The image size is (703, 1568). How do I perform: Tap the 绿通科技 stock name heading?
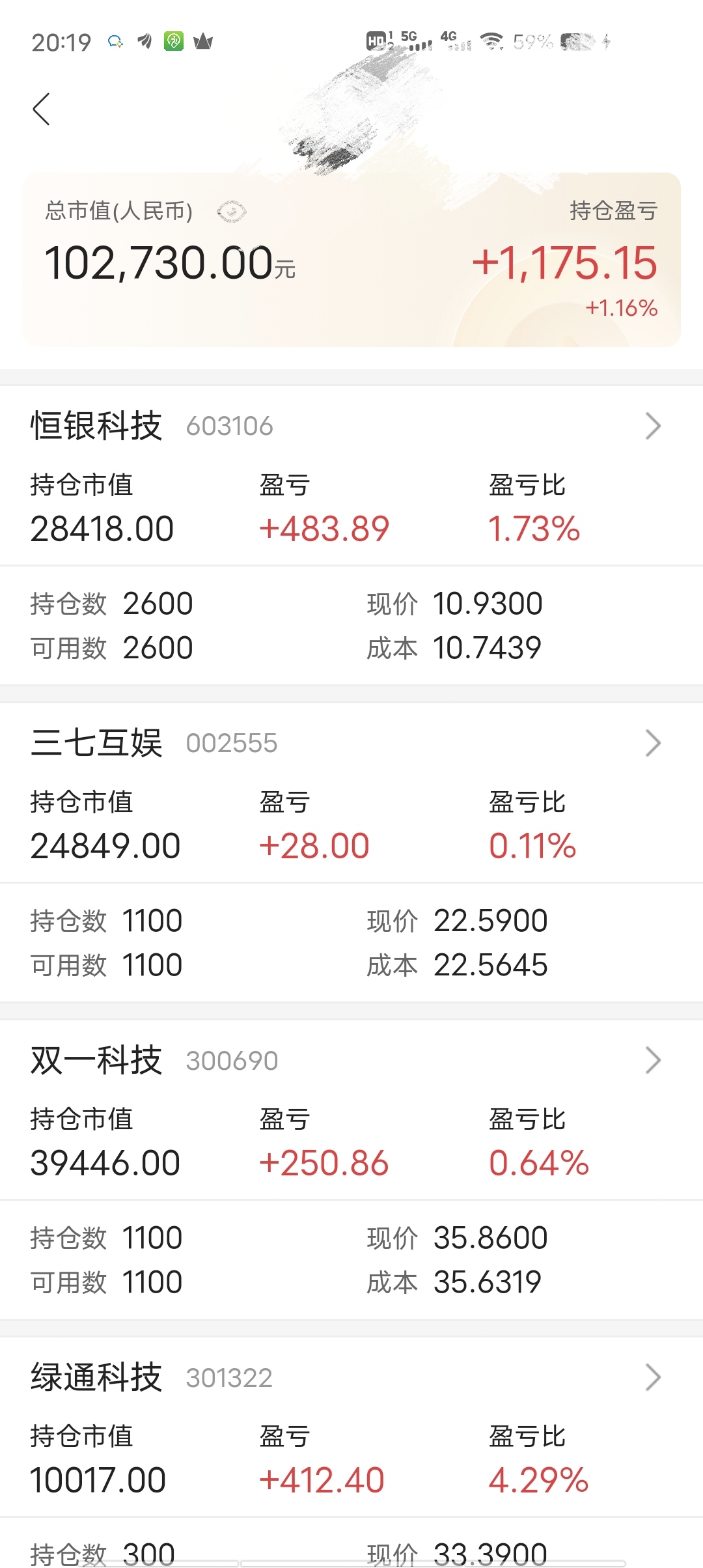click(x=96, y=1377)
